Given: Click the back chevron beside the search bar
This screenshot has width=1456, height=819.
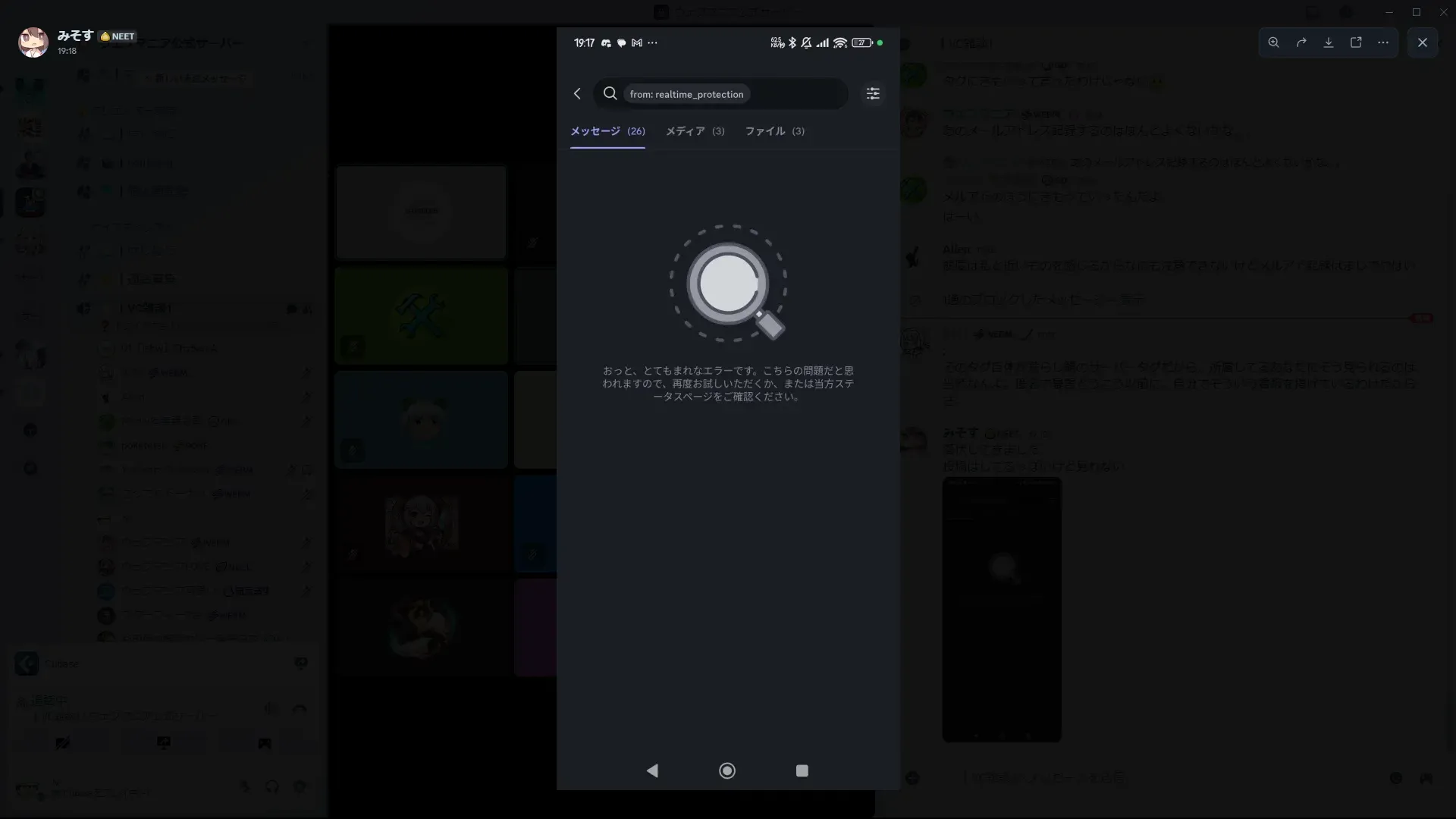Looking at the screenshot, I should [577, 93].
